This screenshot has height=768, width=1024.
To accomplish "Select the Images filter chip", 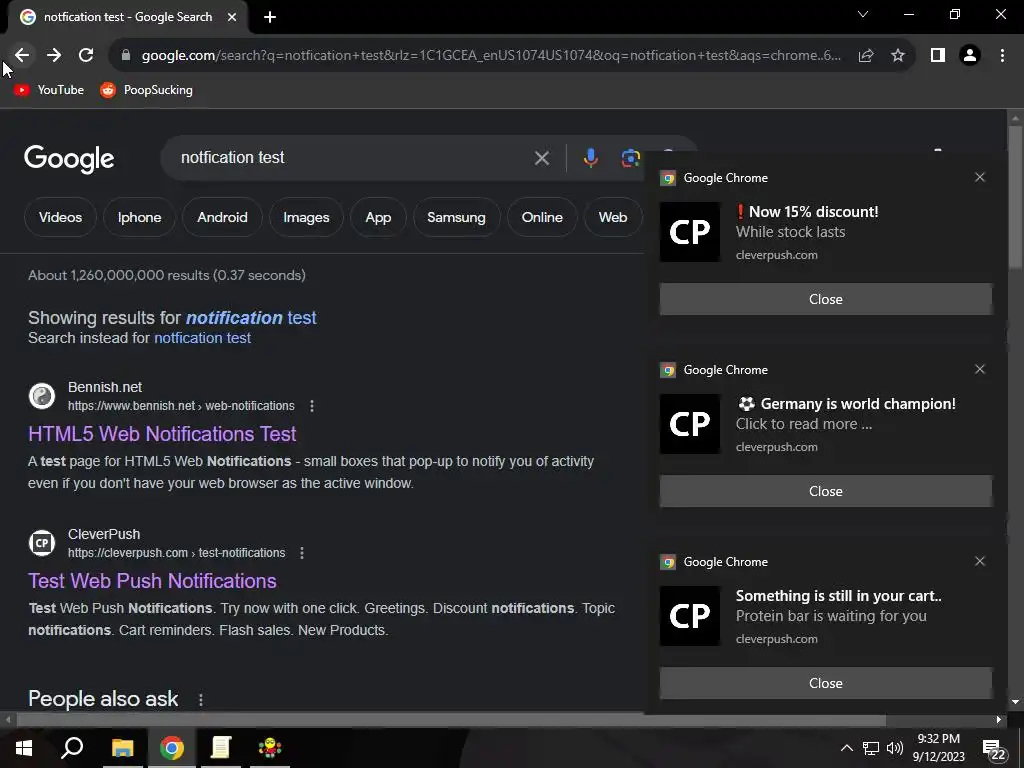I will click(x=306, y=217).
